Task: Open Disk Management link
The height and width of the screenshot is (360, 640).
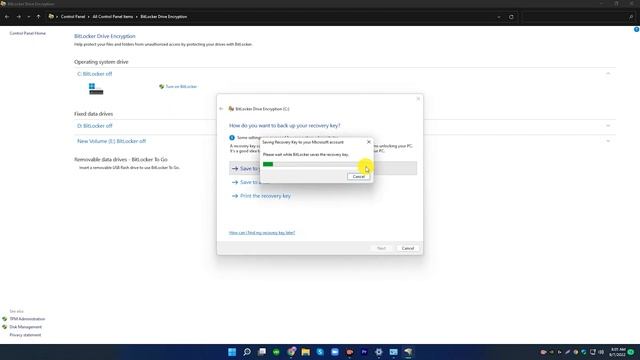Action: point(25,327)
